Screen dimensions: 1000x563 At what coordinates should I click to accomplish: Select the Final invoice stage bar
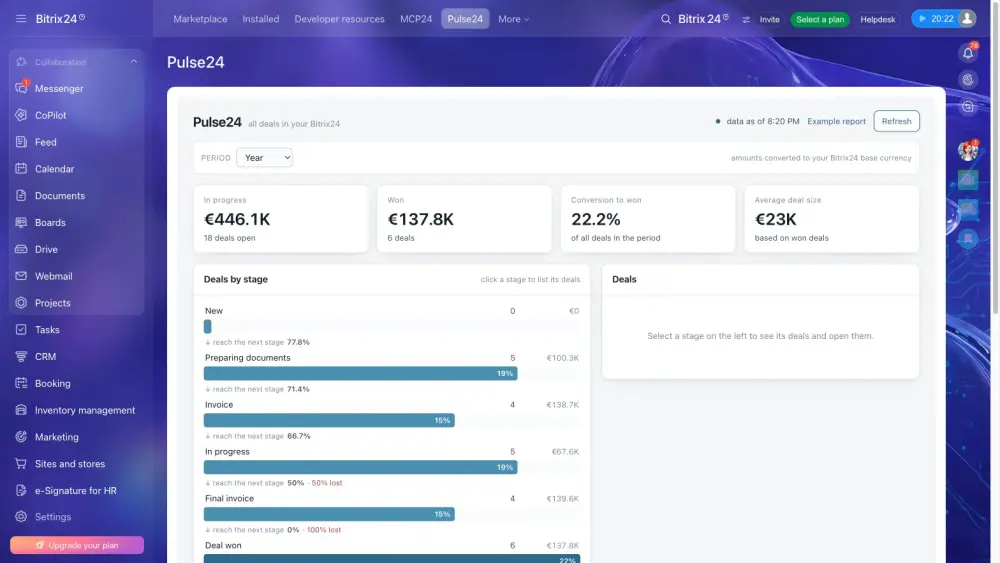click(x=329, y=514)
